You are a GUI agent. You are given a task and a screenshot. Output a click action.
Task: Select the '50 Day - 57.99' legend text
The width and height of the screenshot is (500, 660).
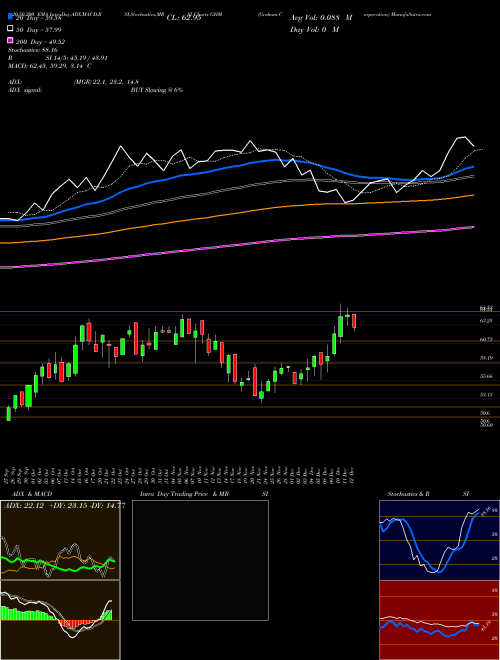click(39, 29)
